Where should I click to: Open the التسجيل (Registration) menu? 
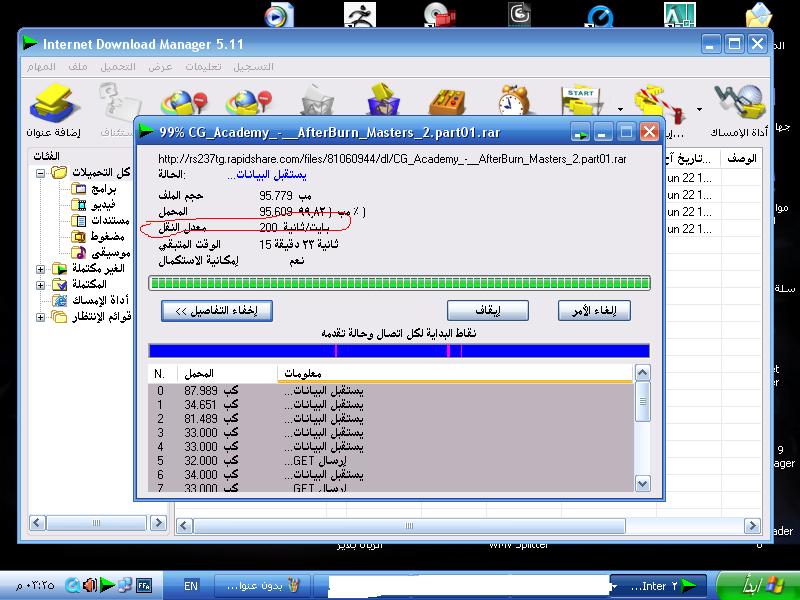[x=254, y=67]
